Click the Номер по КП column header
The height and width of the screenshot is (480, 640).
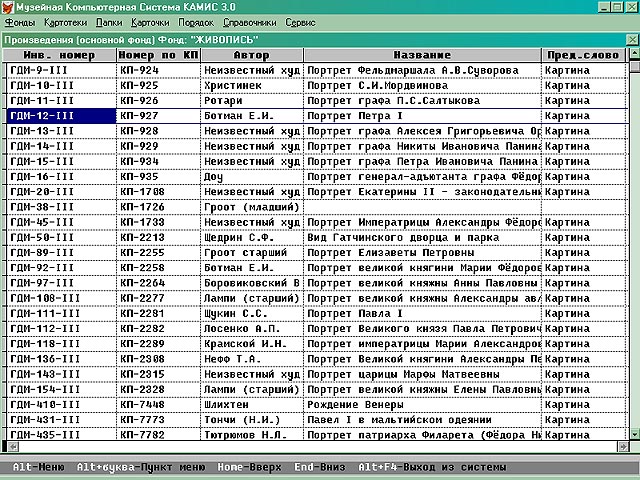pyautogui.click(x=158, y=55)
